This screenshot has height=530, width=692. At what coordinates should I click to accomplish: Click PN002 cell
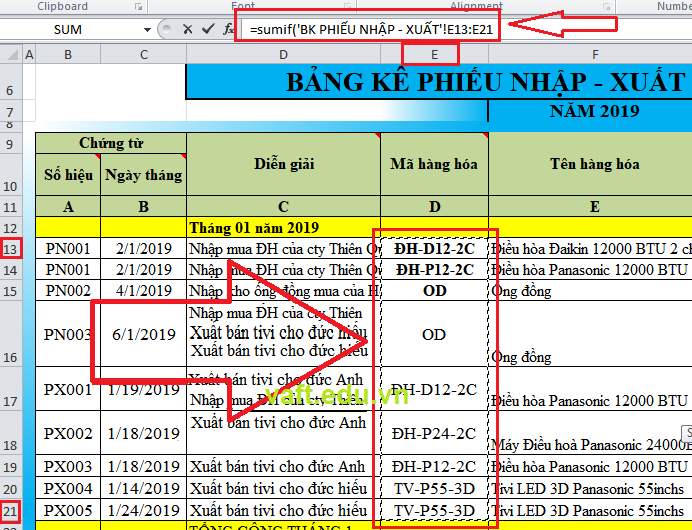pyautogui.click(x=68, y=291)
